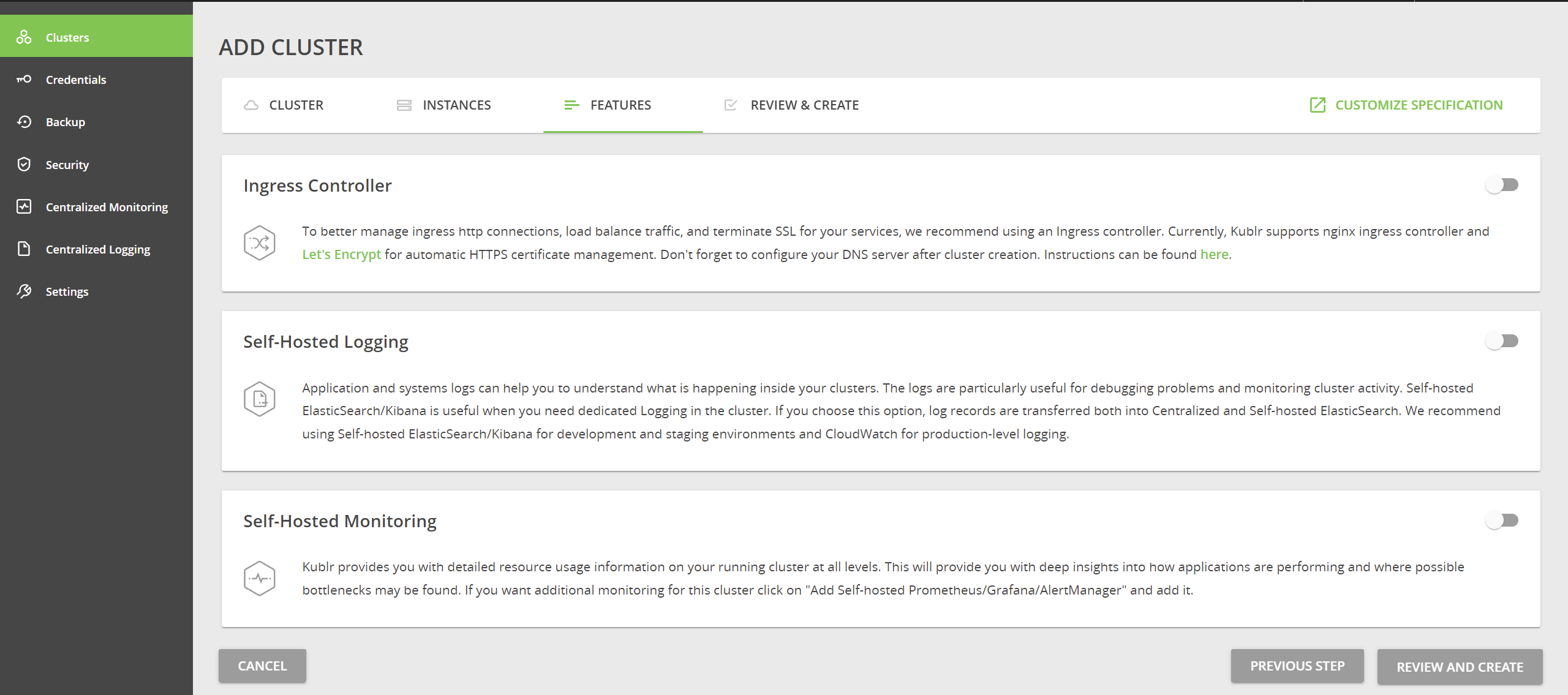Viewport: 1568px width, 695px height.
Task: Open the Let's Encrypt link
Action: coord(341,254)
